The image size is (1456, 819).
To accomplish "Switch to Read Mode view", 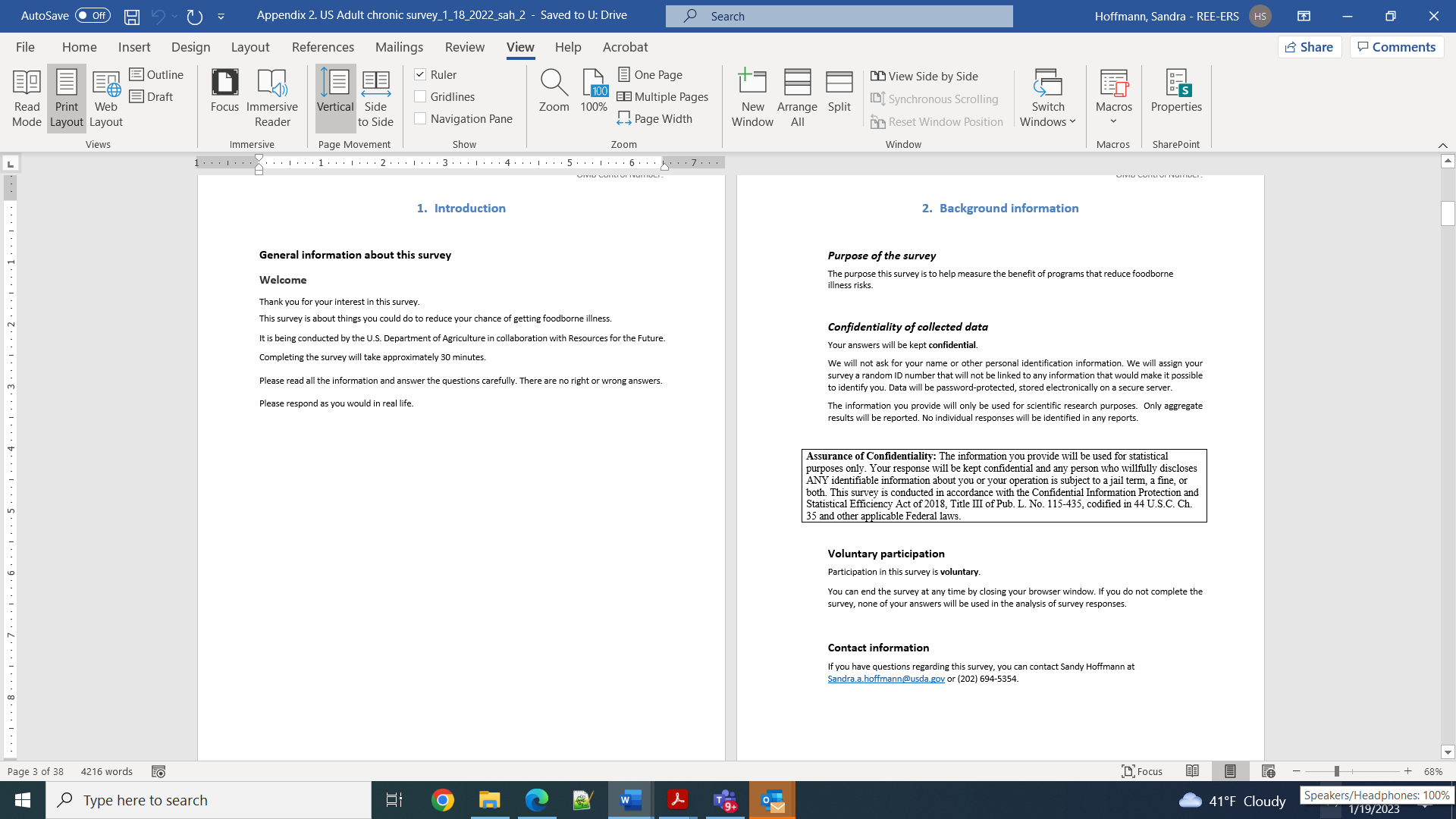I will click(x=27, y=99).
